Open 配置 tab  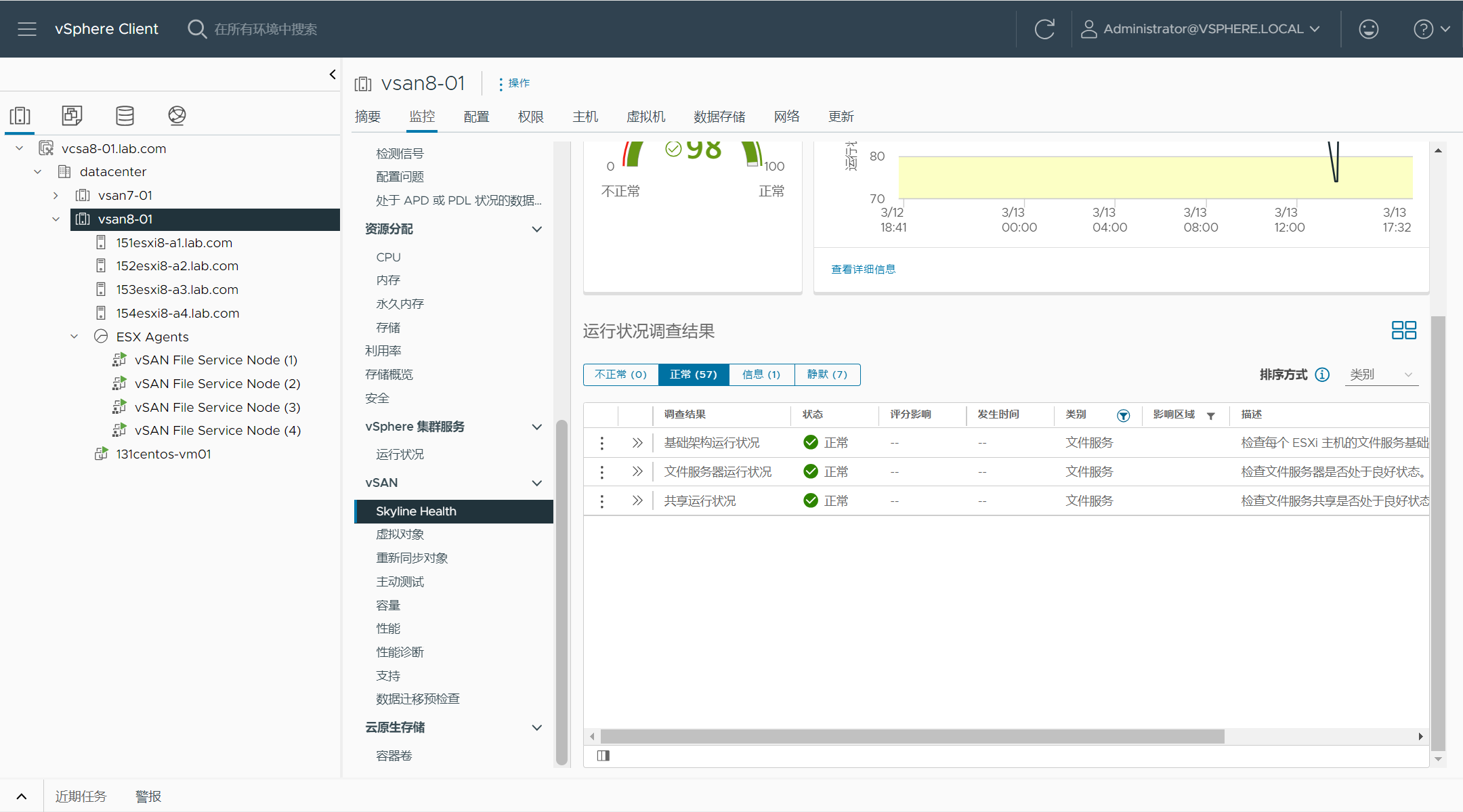click(476, 116)
